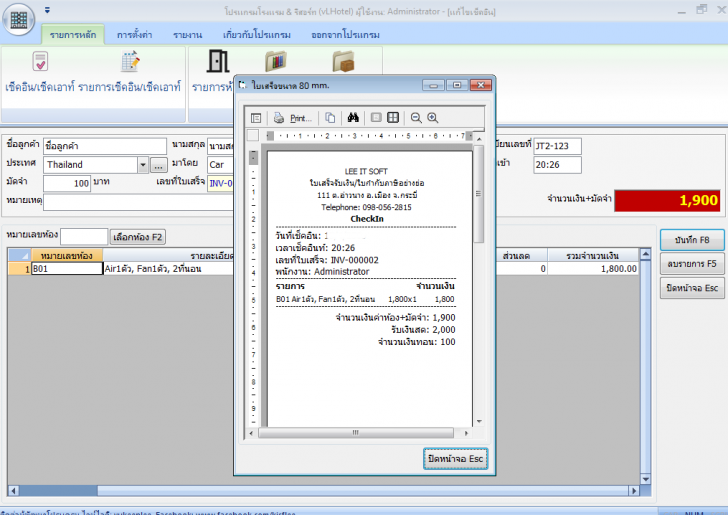
Task: Close the ใบเสร็จขนาด 80 mm. dialog
Action: point(481,85)
